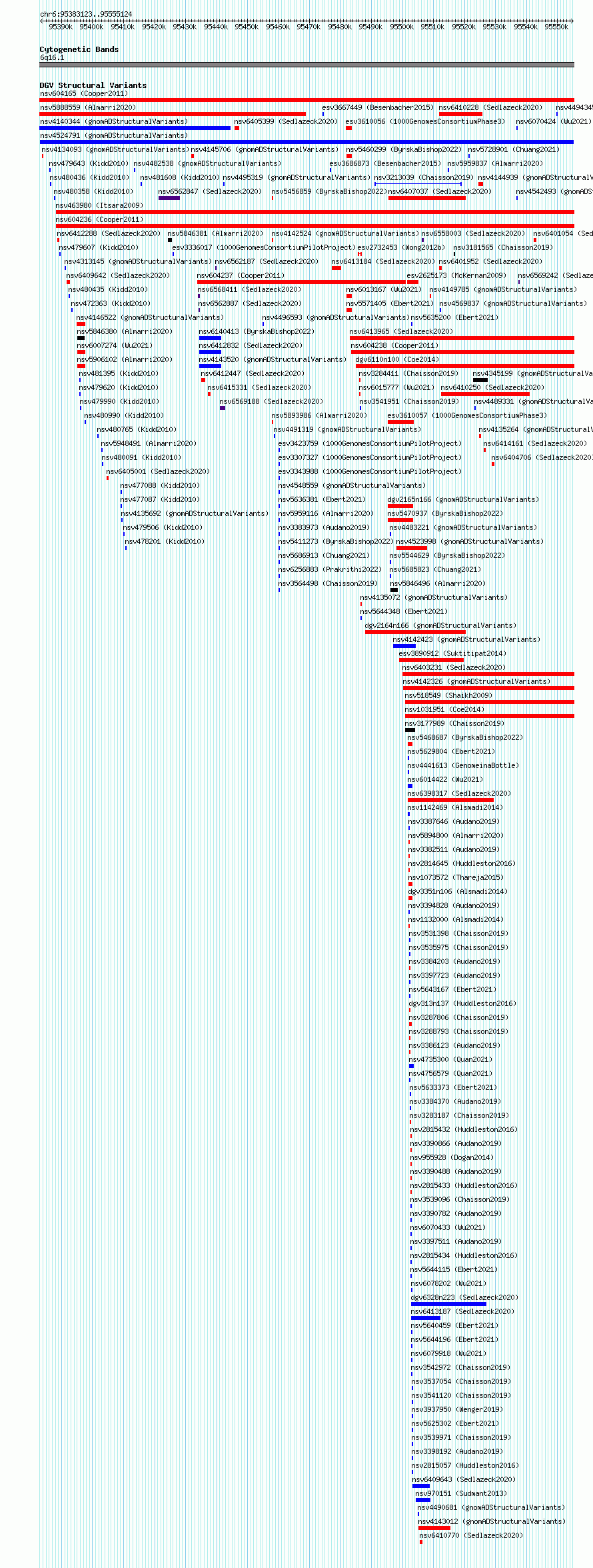Open variant nsv6410228 (Sedlazeck2020)
Viewport: 593px width, 1568px height.
pos(490,107)
